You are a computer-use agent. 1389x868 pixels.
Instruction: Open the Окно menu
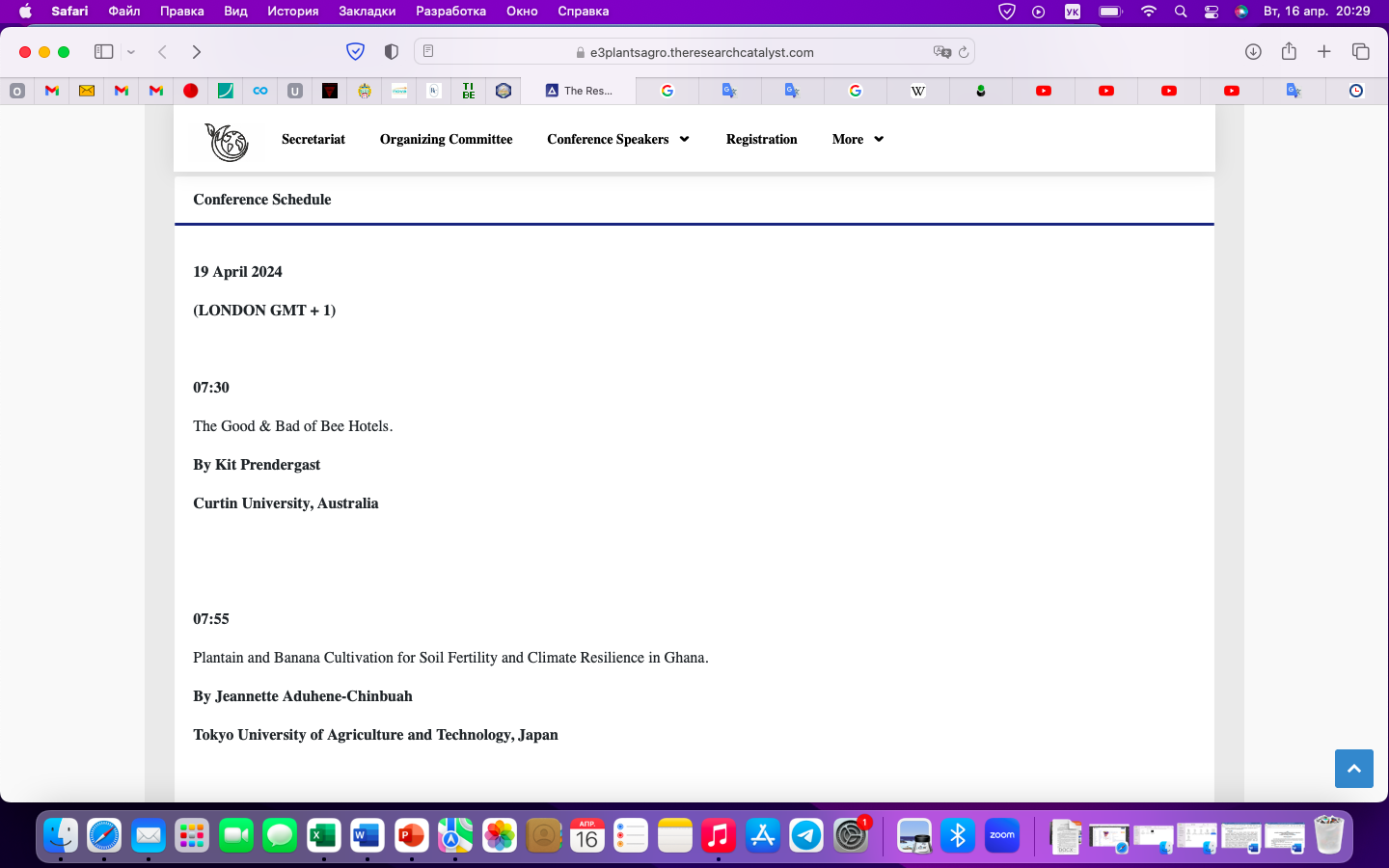pos(522,12)
